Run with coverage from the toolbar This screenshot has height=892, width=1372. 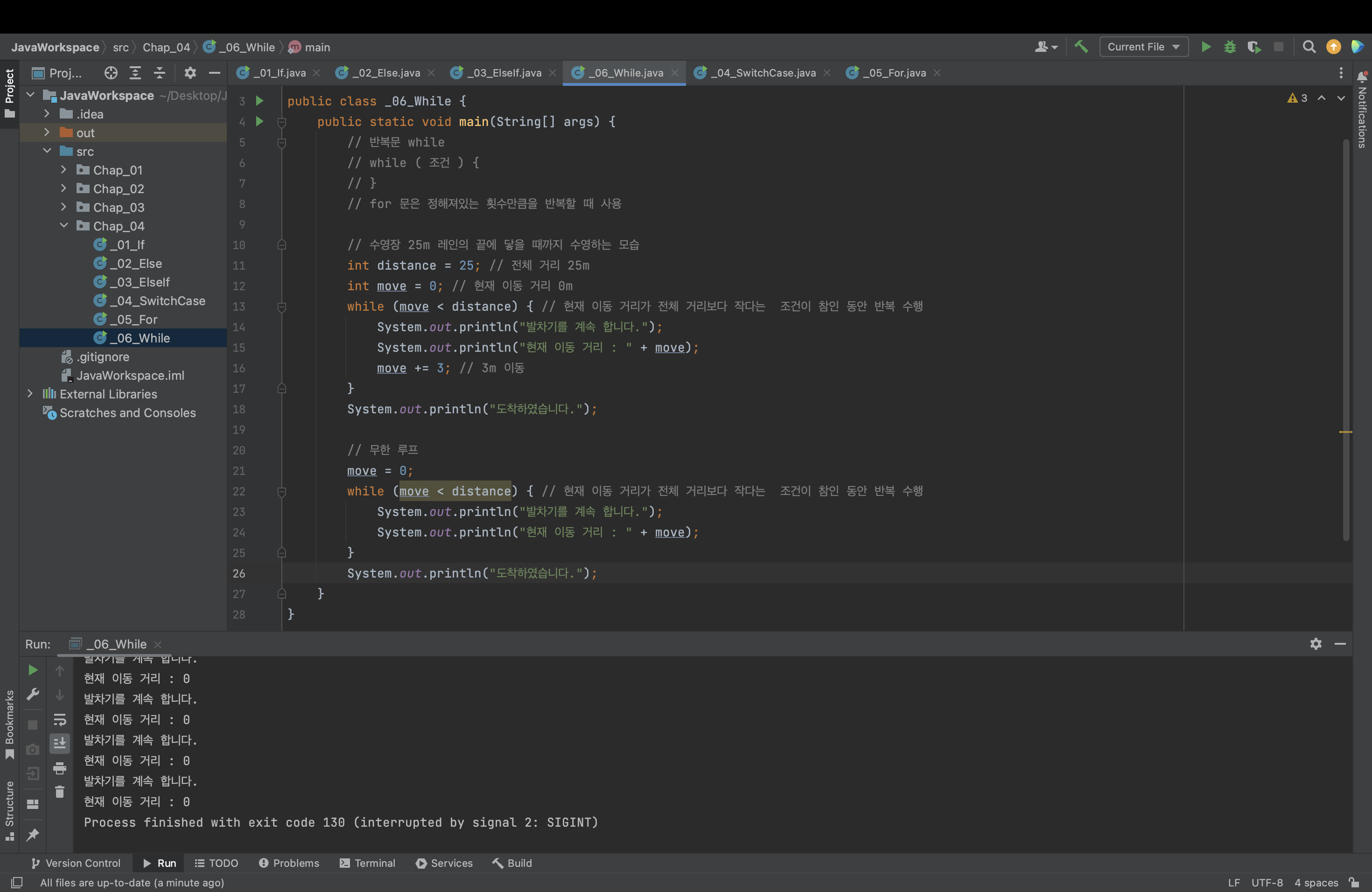[1254, 47]
